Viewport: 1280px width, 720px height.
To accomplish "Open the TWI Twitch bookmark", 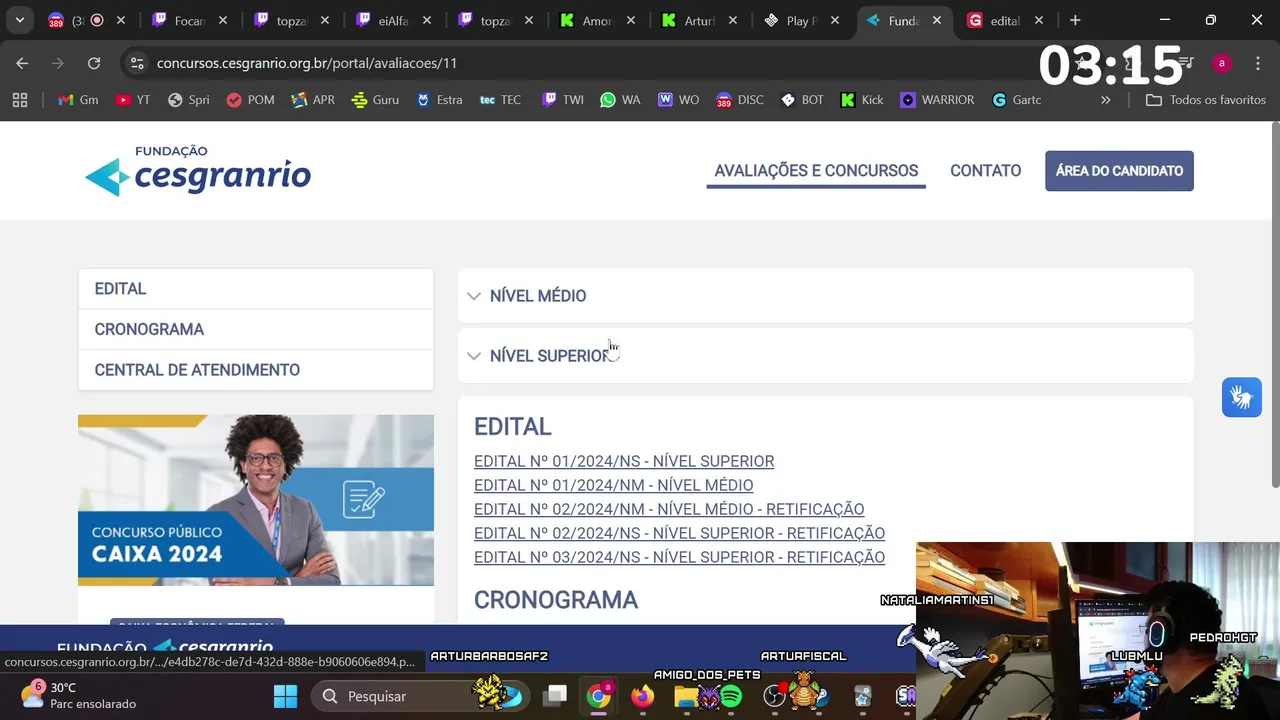I will pos(562,100).
